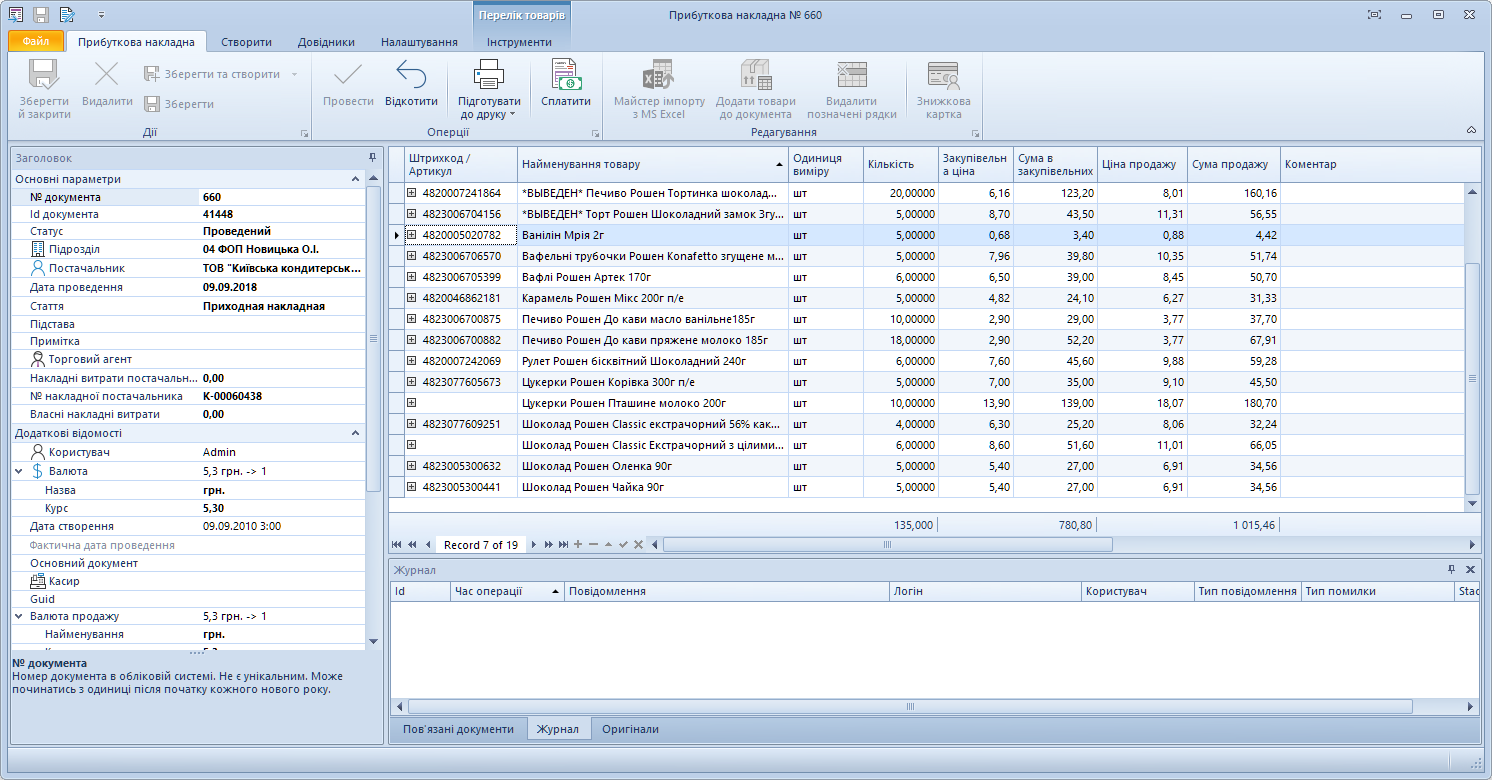The height and width of the screenshot is (780, 1492).
Task: Go to the first record in navigator
Action: [x=397, y=545]
